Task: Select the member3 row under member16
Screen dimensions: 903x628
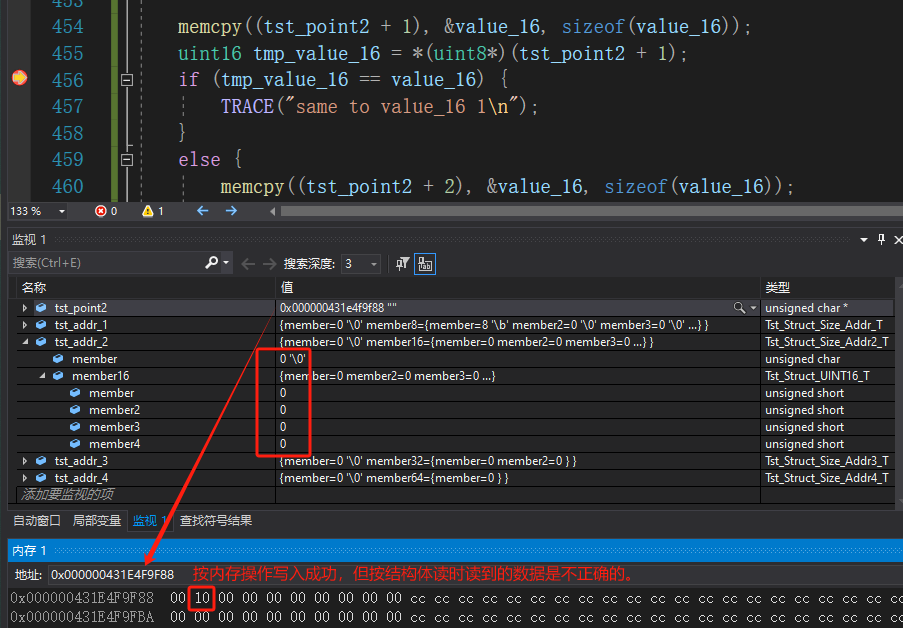Action: (455, 427)
